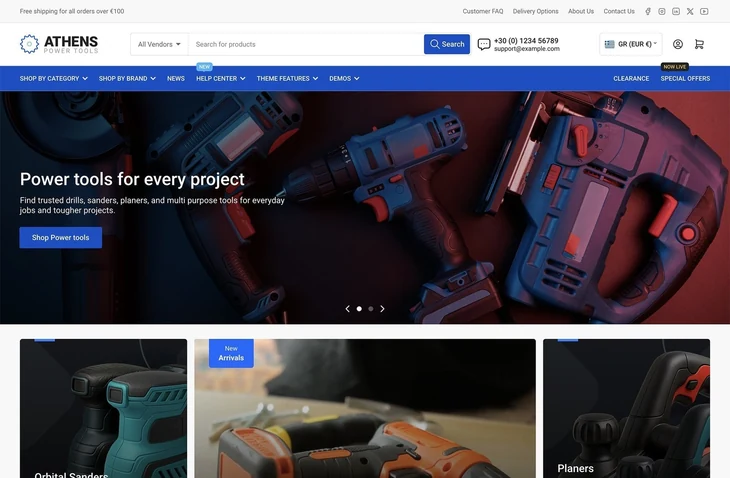Expand the Demos menu
The width and height of the screenshot is (730, 478).
pos(344,79)
